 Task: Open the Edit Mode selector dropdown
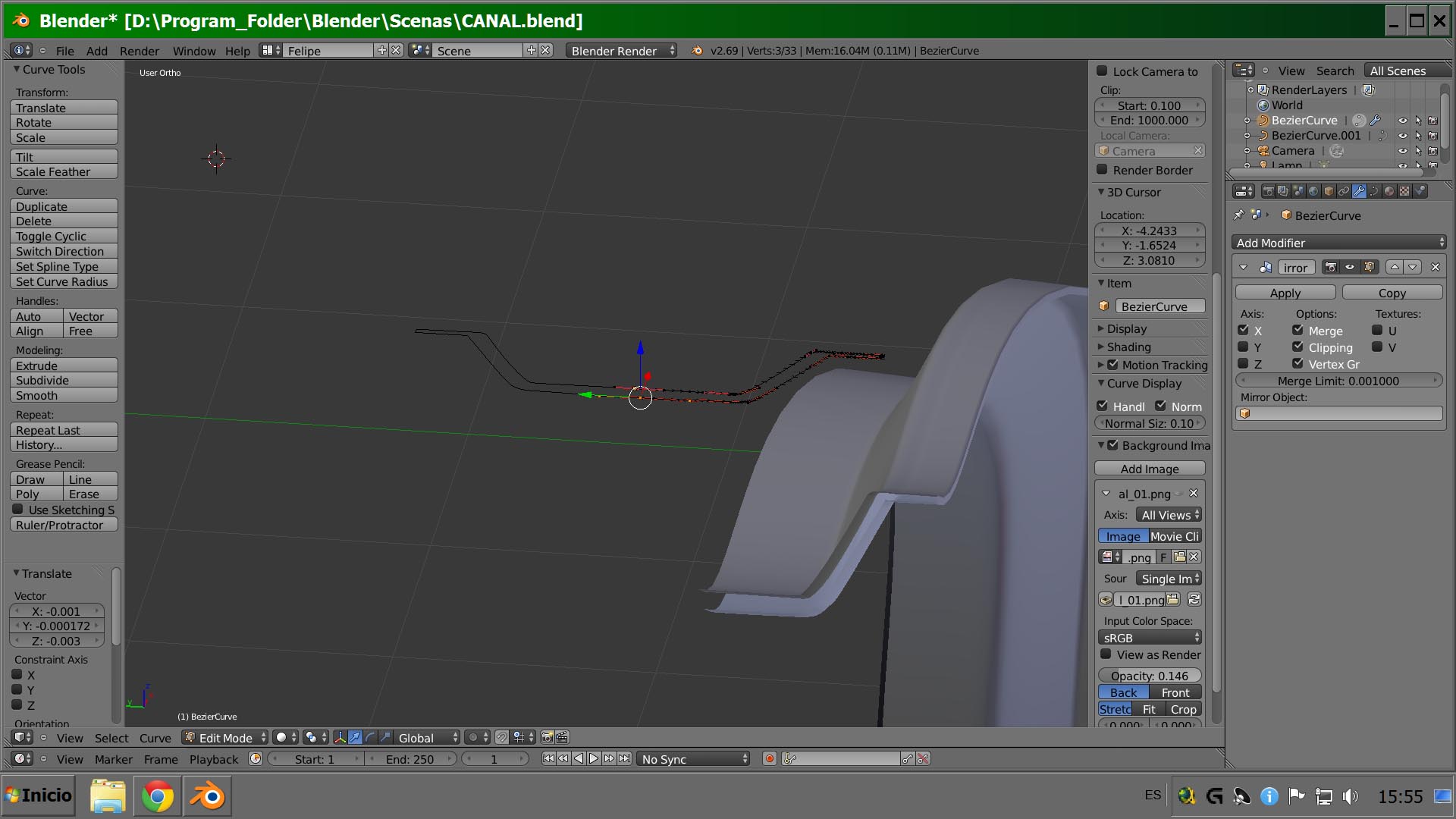(226, 737)
